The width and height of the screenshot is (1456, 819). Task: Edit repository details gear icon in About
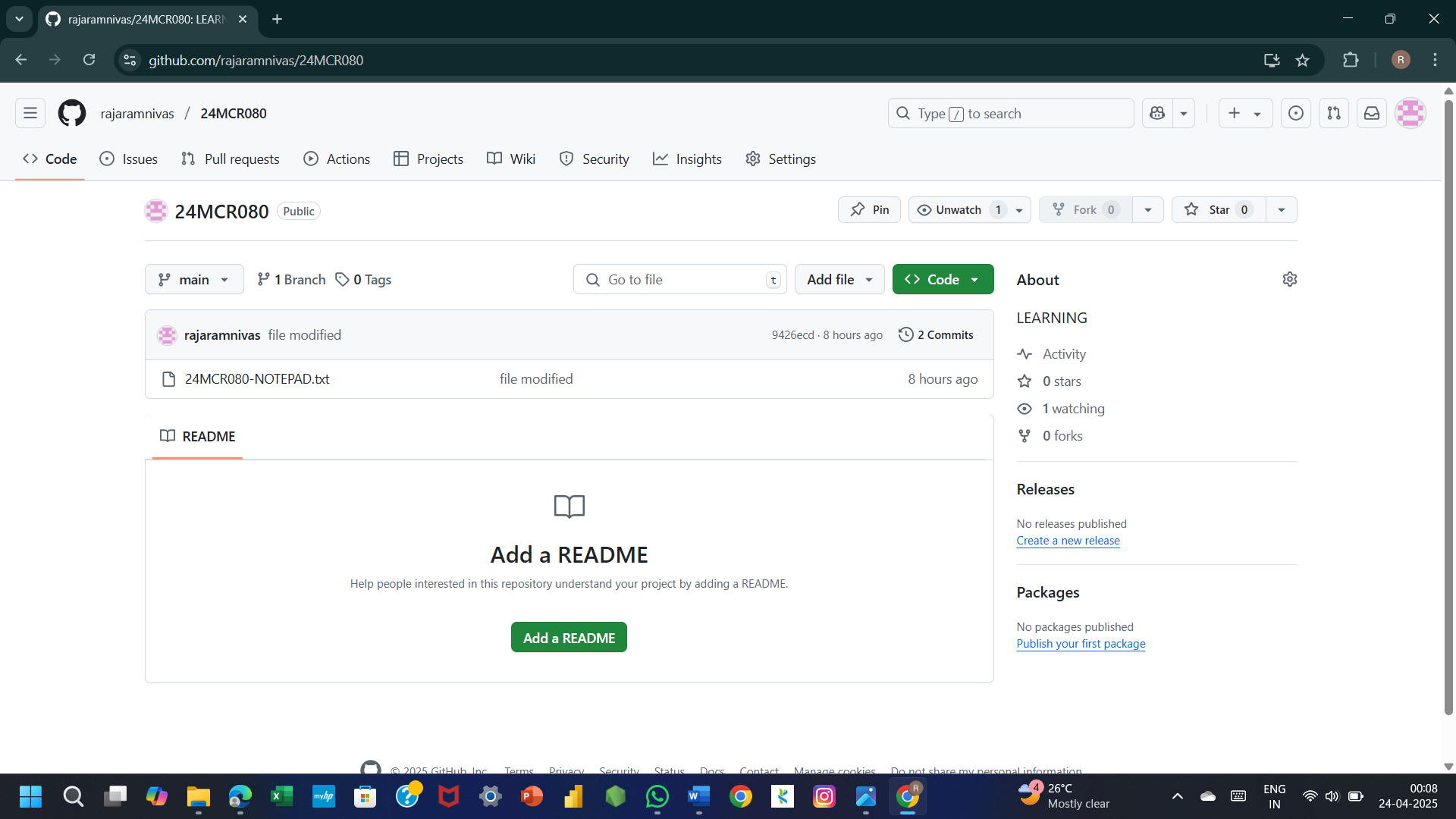[x=1289, y=279]
